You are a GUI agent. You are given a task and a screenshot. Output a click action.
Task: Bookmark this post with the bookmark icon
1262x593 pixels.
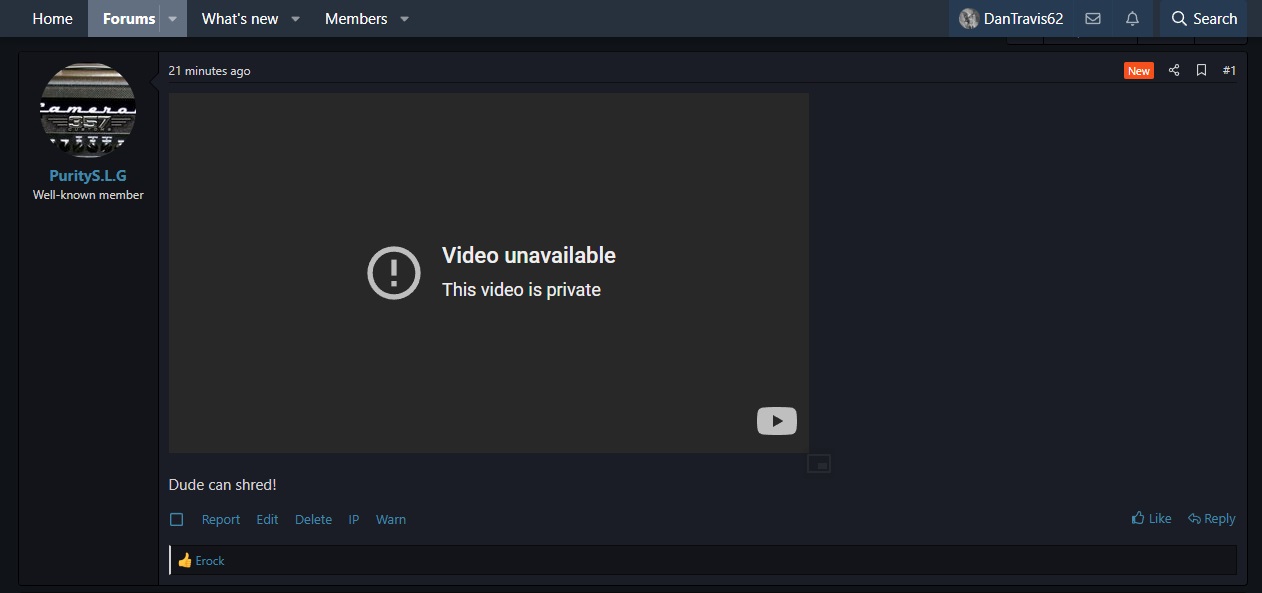click(1201, 70)
